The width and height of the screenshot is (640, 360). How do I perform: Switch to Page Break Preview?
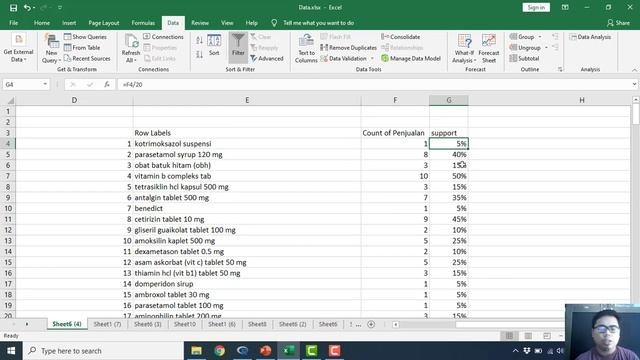pos(547,336)
